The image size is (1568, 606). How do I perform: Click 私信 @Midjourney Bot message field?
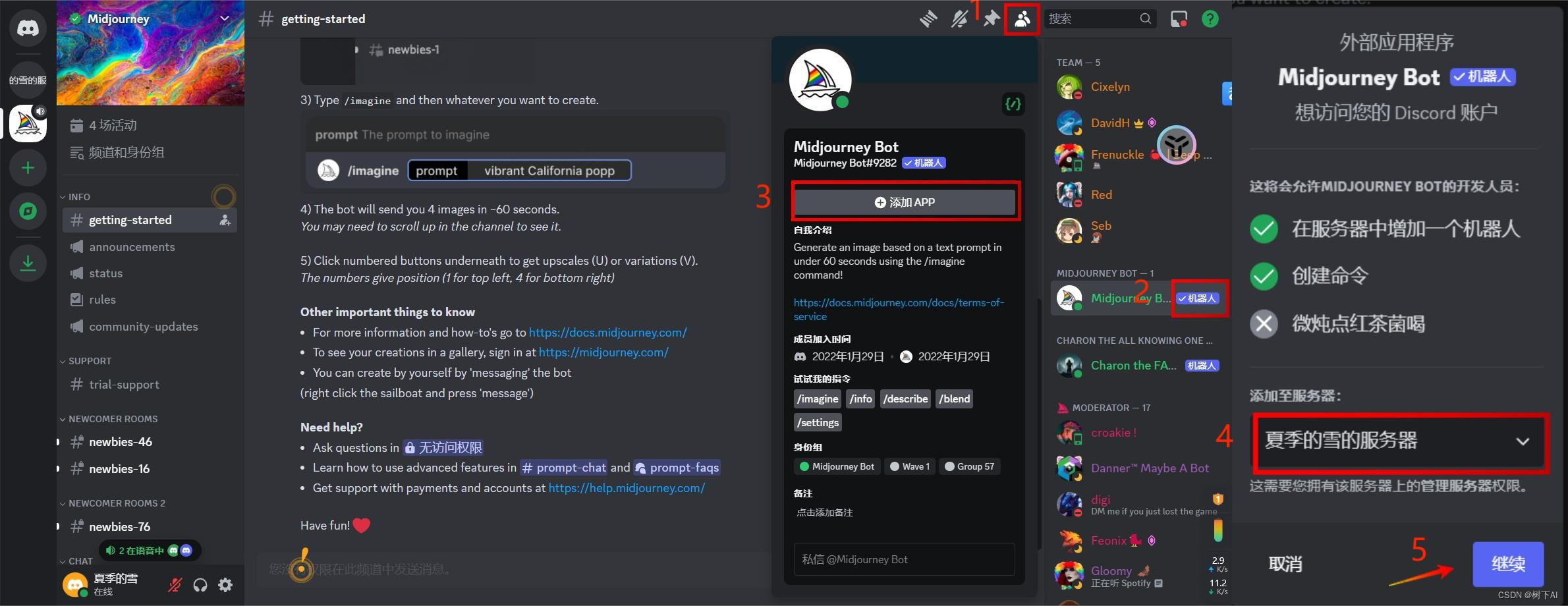click(x=904, y=559)
